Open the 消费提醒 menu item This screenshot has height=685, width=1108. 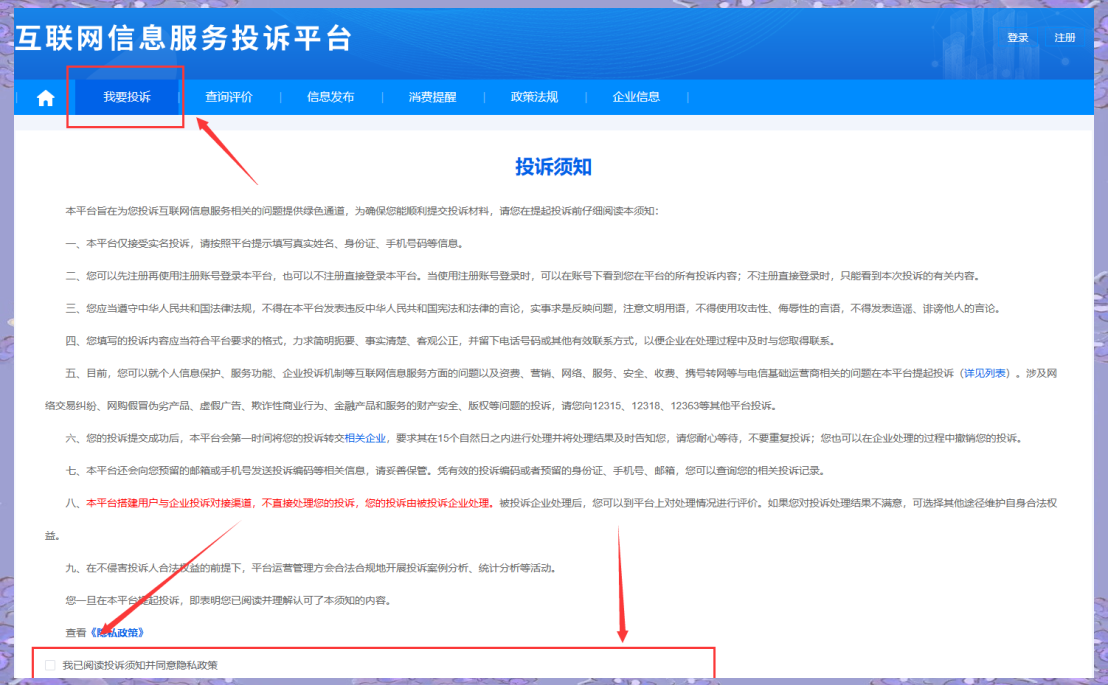coord(432,97)
